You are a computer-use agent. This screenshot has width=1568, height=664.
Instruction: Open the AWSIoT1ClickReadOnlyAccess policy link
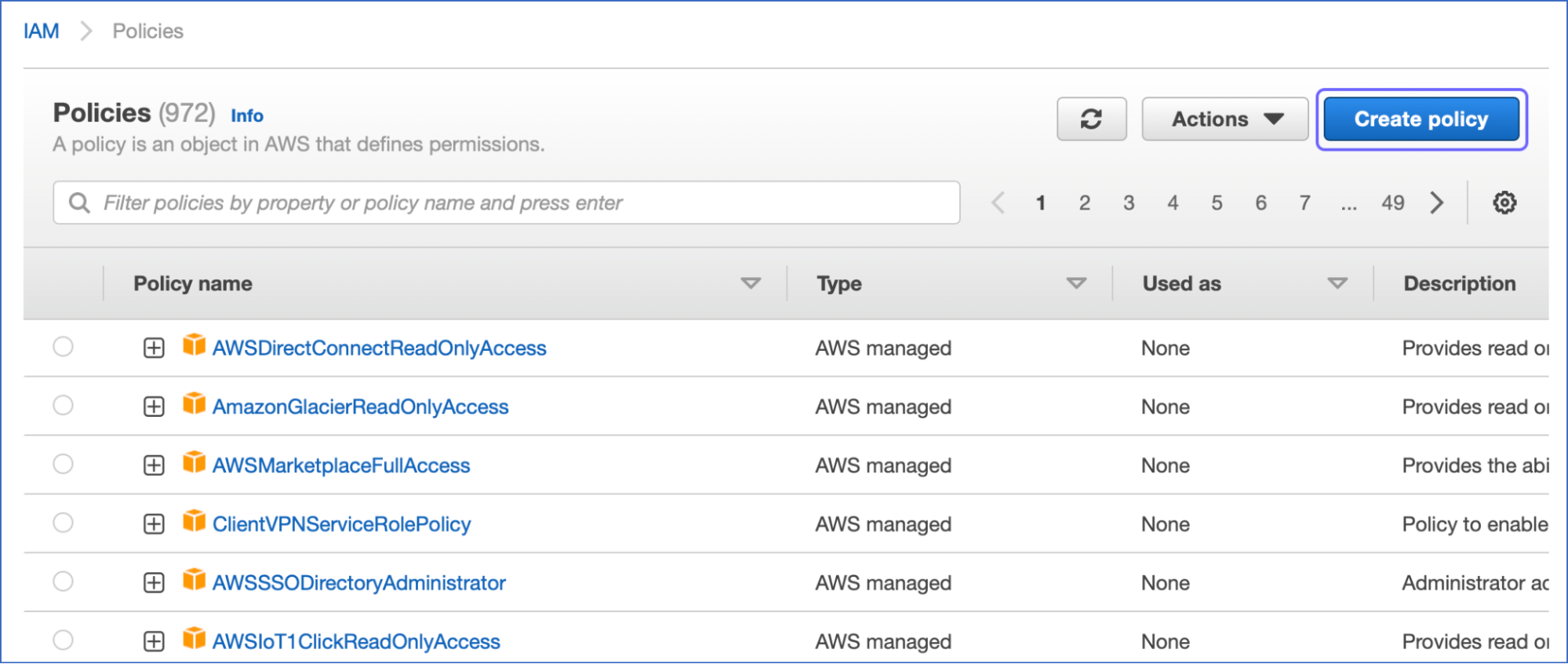356,642
